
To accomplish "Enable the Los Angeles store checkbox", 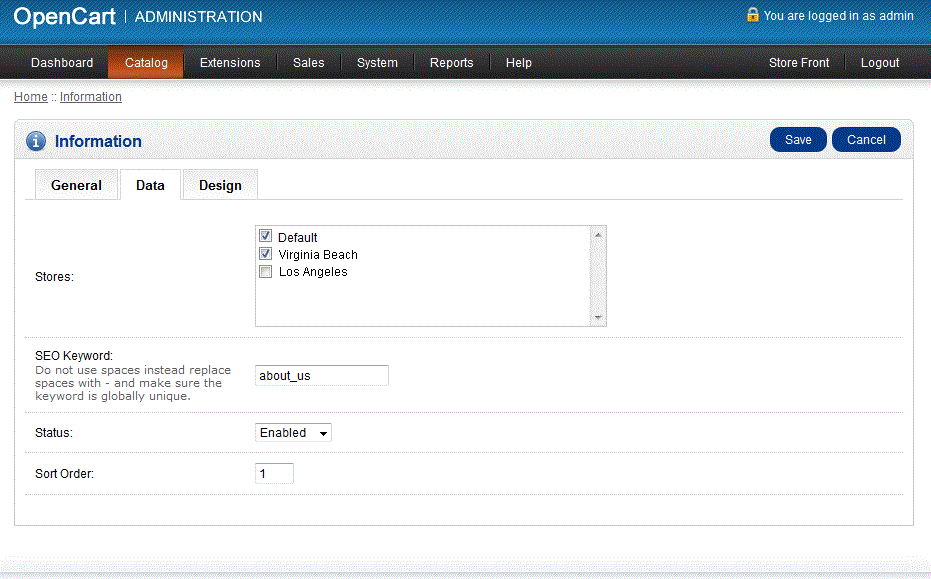I will click(266, 271).
